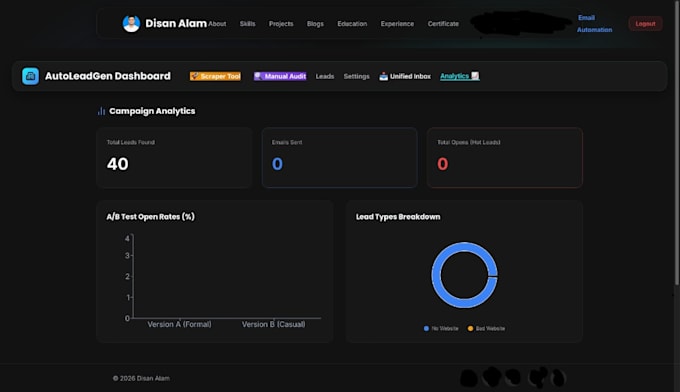This screenshot has height=392, width=680.
Task: Click the Campaign Analytics bar chart icon
Action: tap(101, 111)
